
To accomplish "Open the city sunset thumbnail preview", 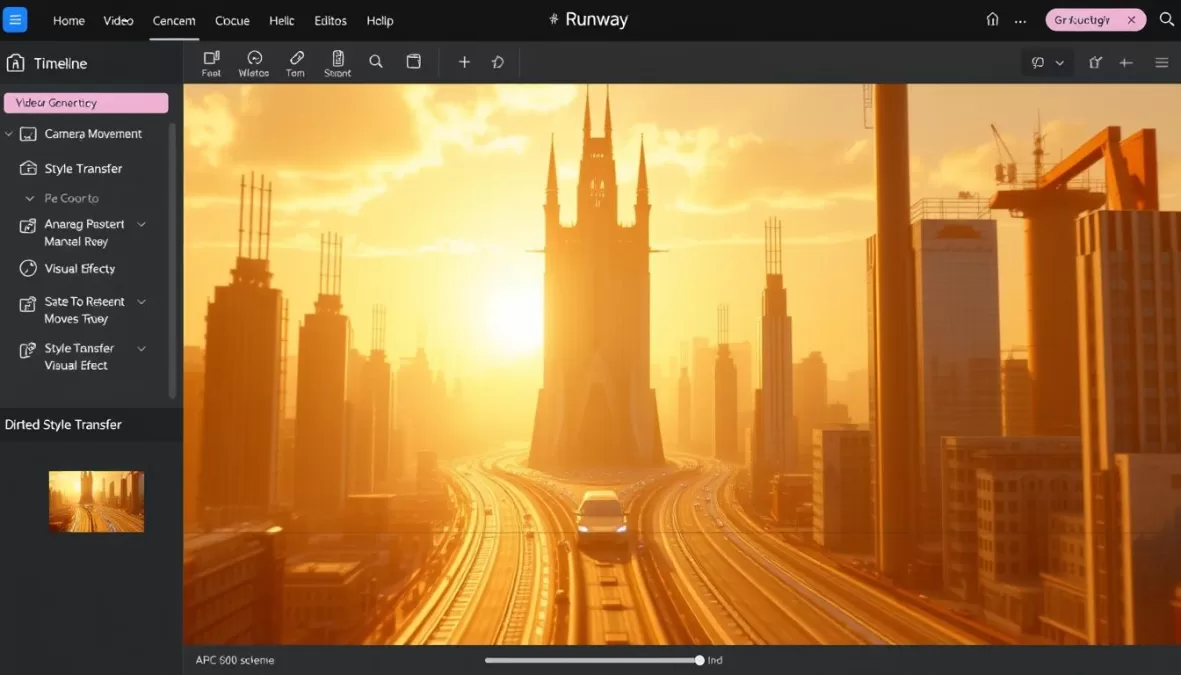I will tap(96, 501).
